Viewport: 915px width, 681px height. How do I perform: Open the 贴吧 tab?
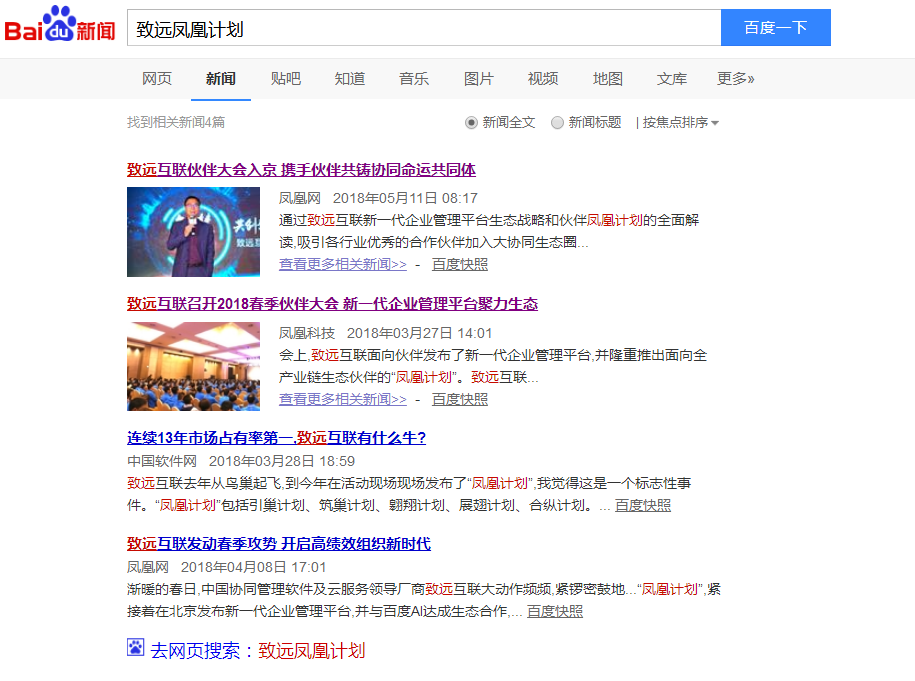pyautogui.click(x=285, y=79)
